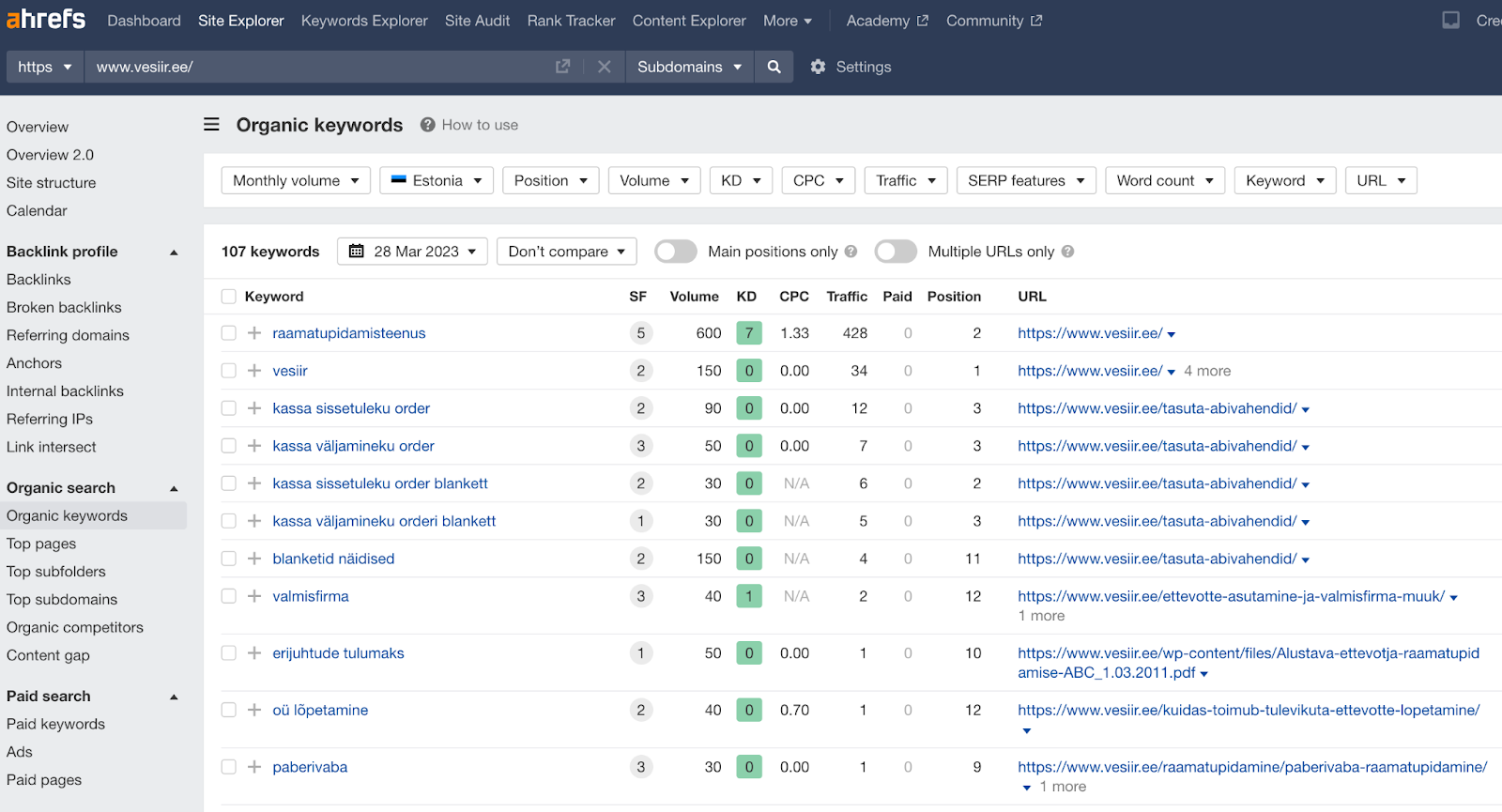Screen dimensions: 1502x812
Task: Click plus icon for erijuhtude tulumaks
Action: pyautogui.click(x=254, y=653)
